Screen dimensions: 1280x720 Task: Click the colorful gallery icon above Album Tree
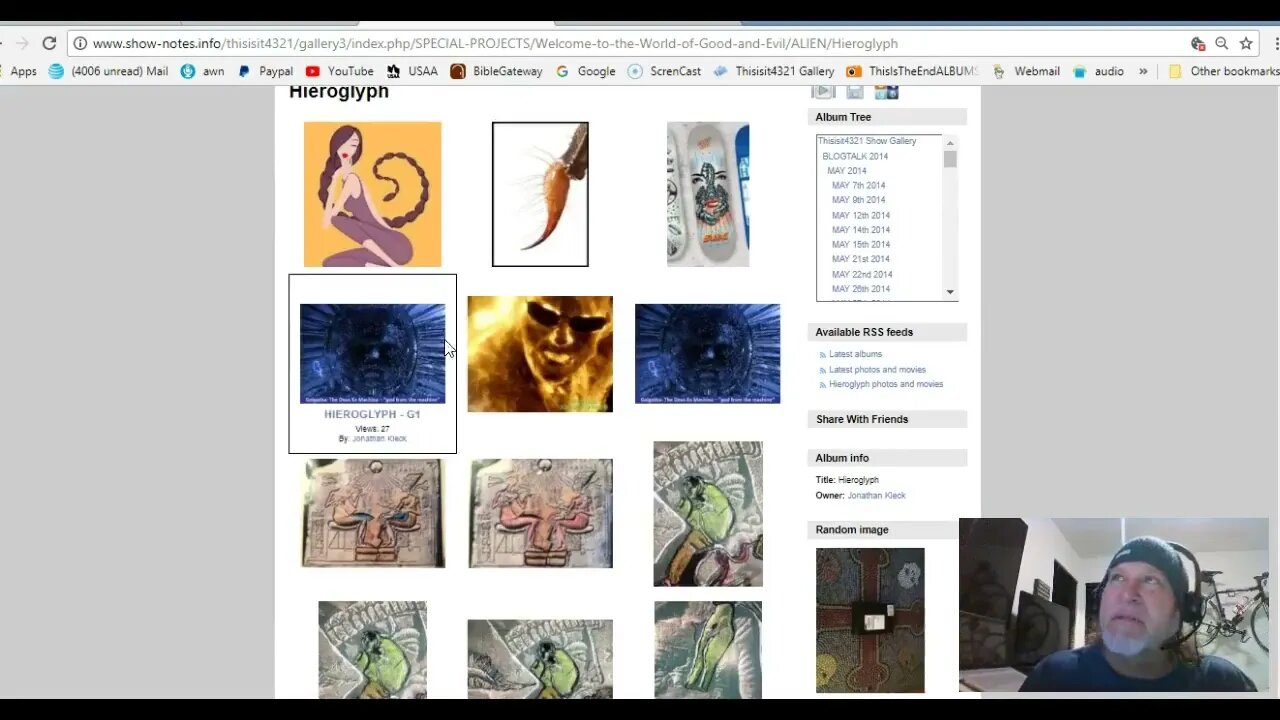(886, 92)
